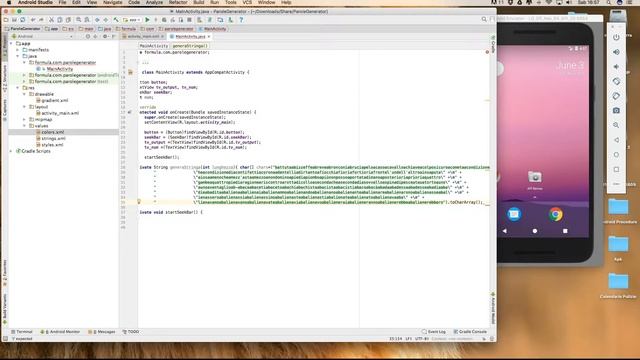
Task: Open Chrome app on emulator screen
Action: click(x=556, y=214)
